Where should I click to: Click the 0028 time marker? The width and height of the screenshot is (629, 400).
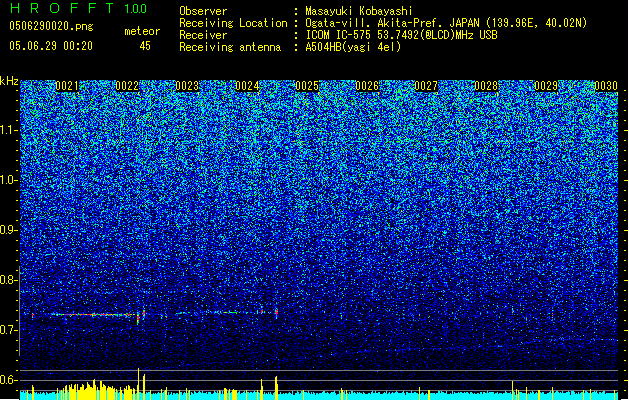pos(486,86)
